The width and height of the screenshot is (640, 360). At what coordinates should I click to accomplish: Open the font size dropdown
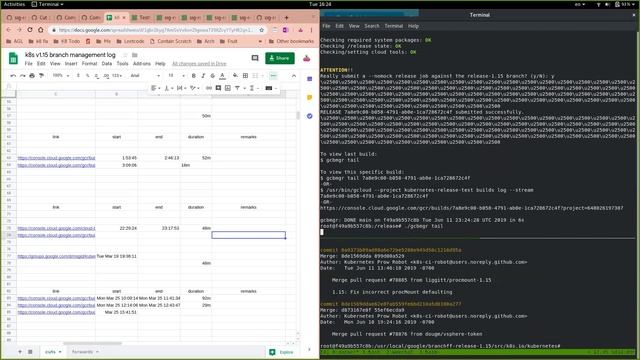click(176, 76)
